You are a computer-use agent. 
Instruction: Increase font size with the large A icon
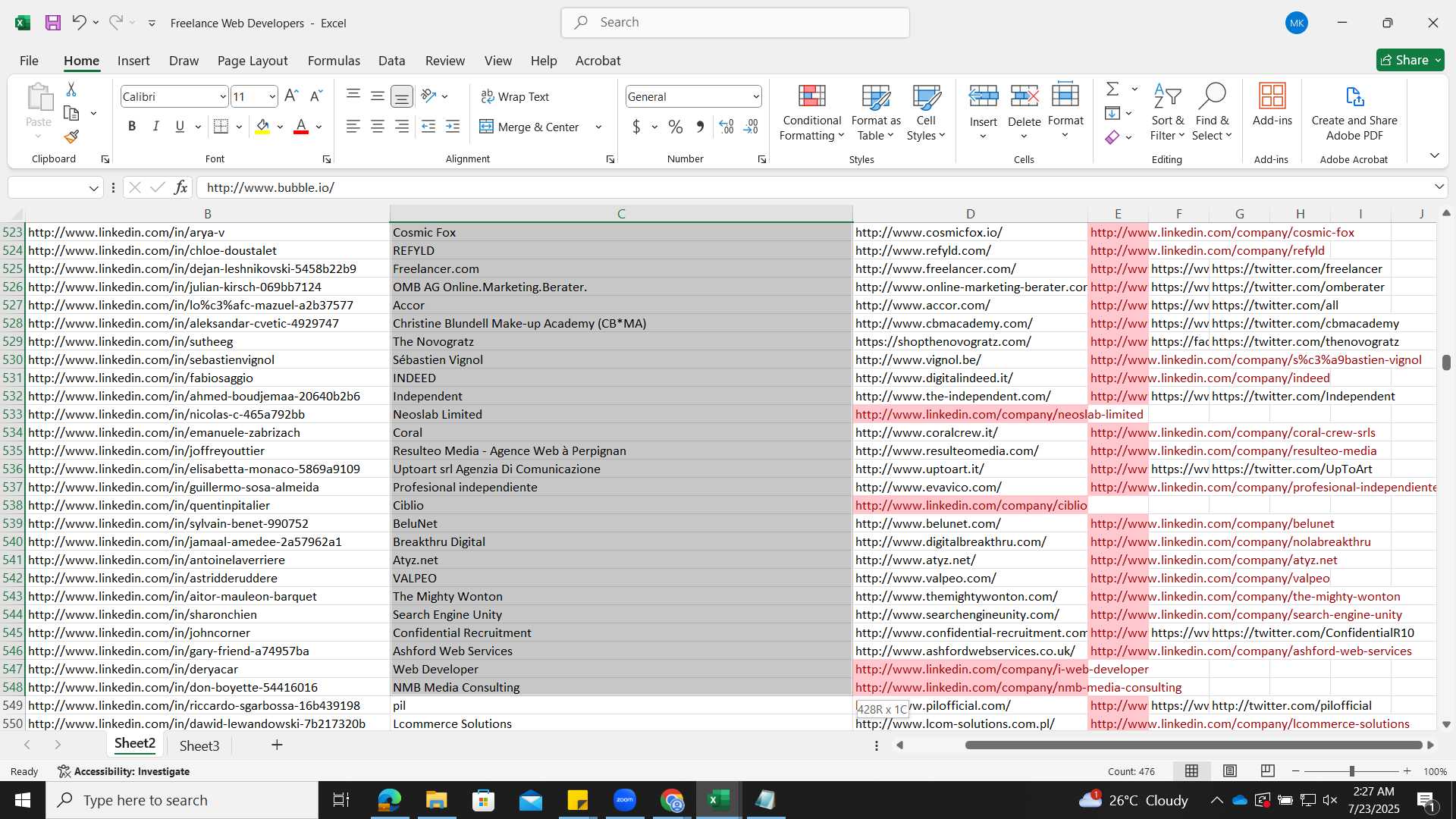coord(291,96)
